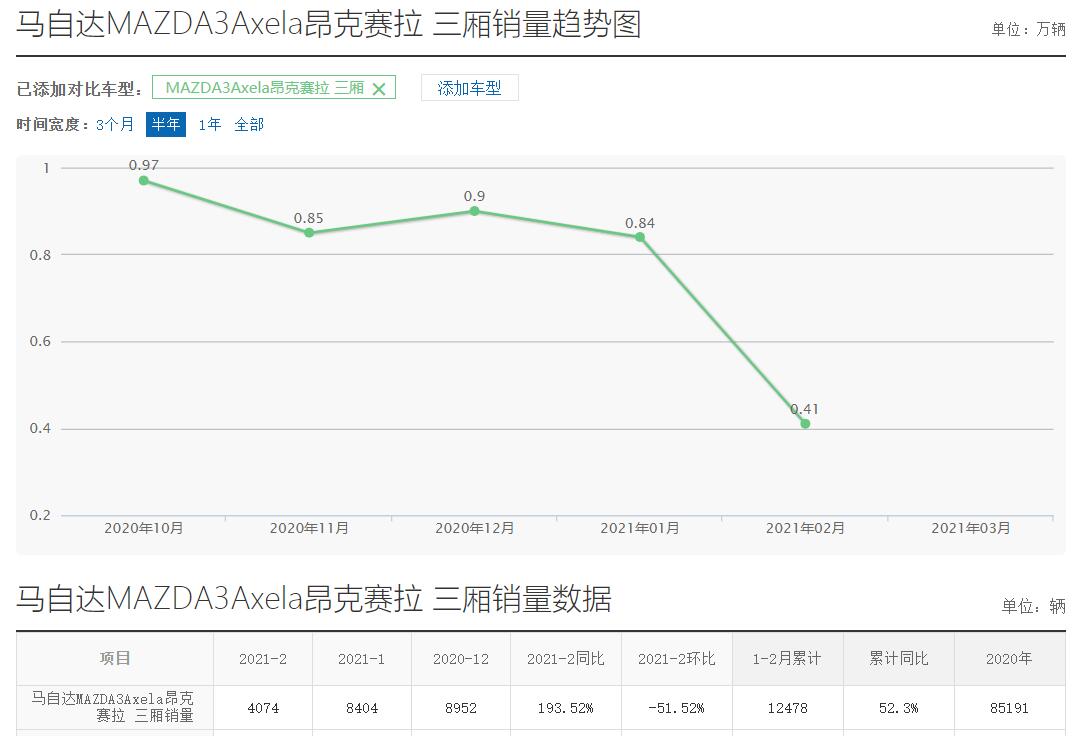The width and height of the screenshot is (1074, 736).
Task: Click the 2020年10月 axis label
Action: click(x=144, y=529)
